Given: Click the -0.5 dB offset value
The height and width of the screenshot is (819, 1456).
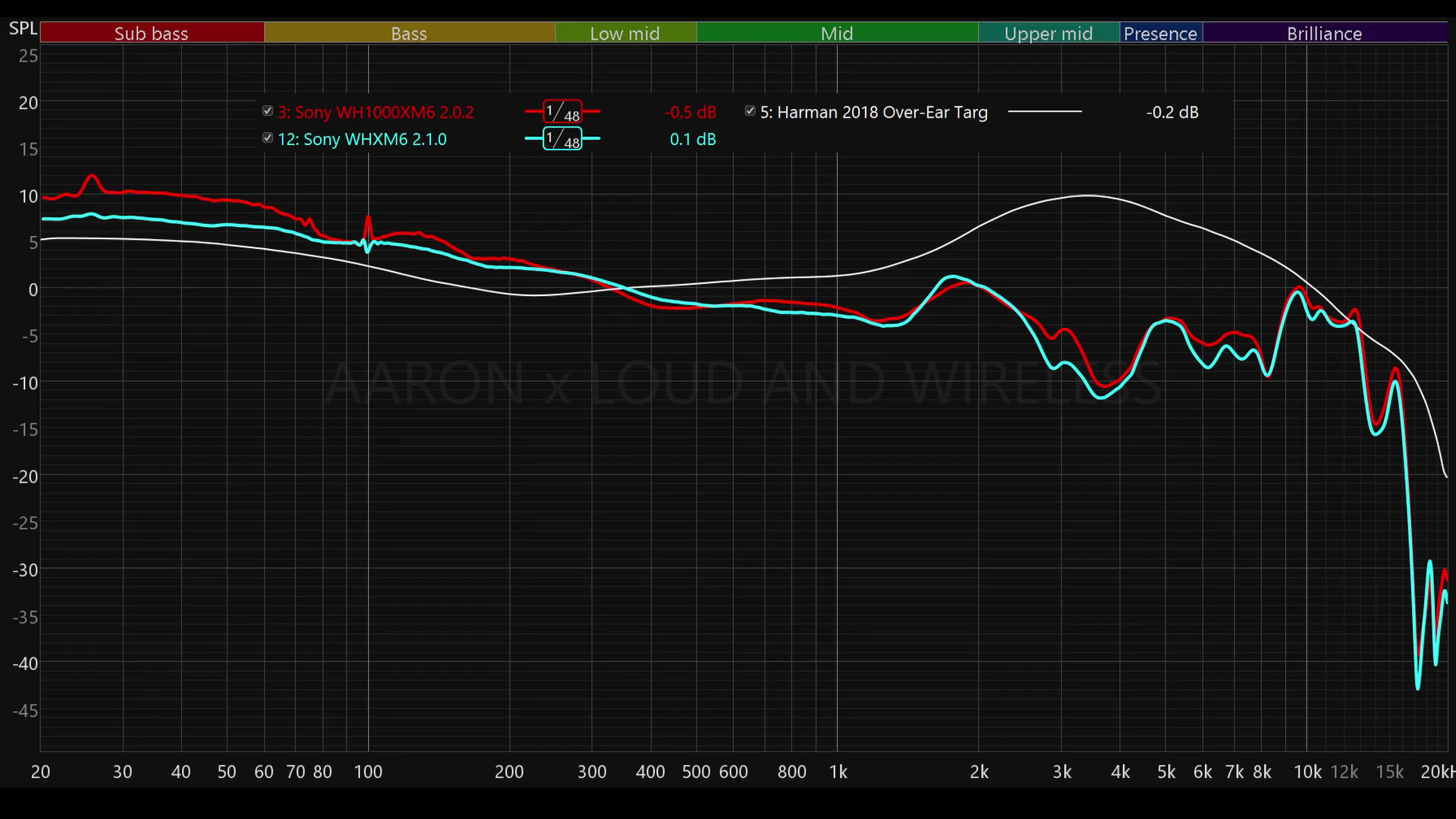Looking at the screenshot, I should [x=690, y=112].
